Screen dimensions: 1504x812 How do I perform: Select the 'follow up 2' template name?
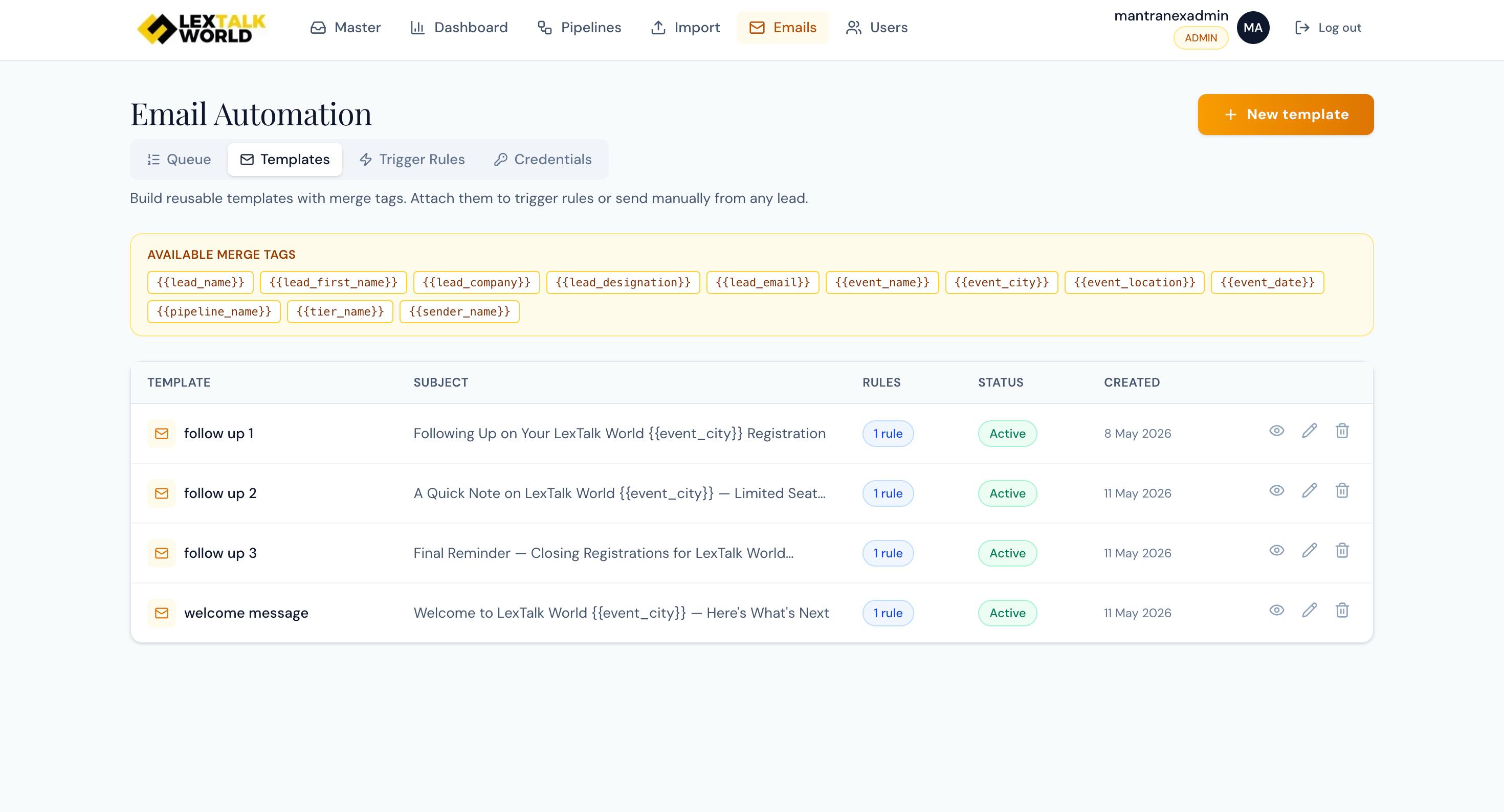220,493
